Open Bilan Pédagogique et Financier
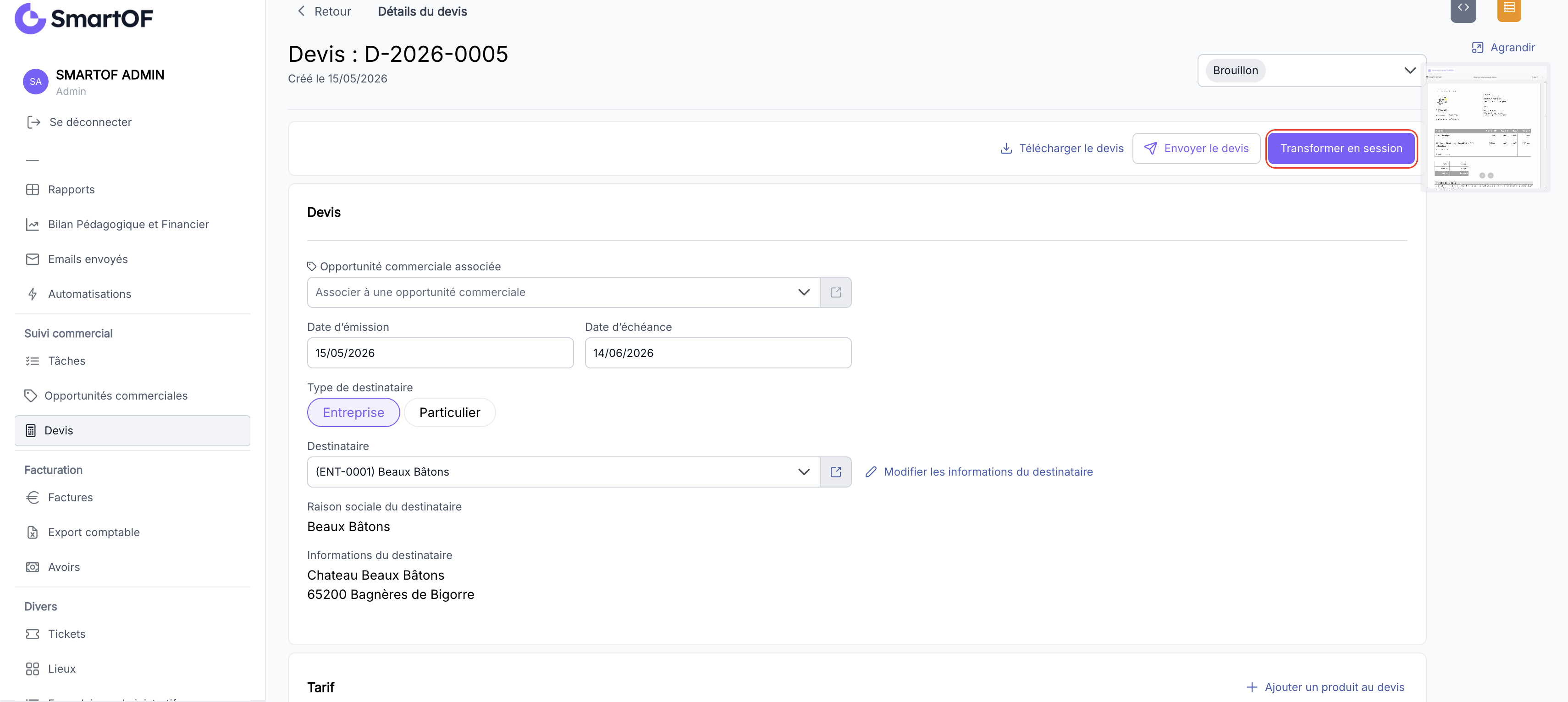This screenshot has height=702, width=1568. (132, 225)
